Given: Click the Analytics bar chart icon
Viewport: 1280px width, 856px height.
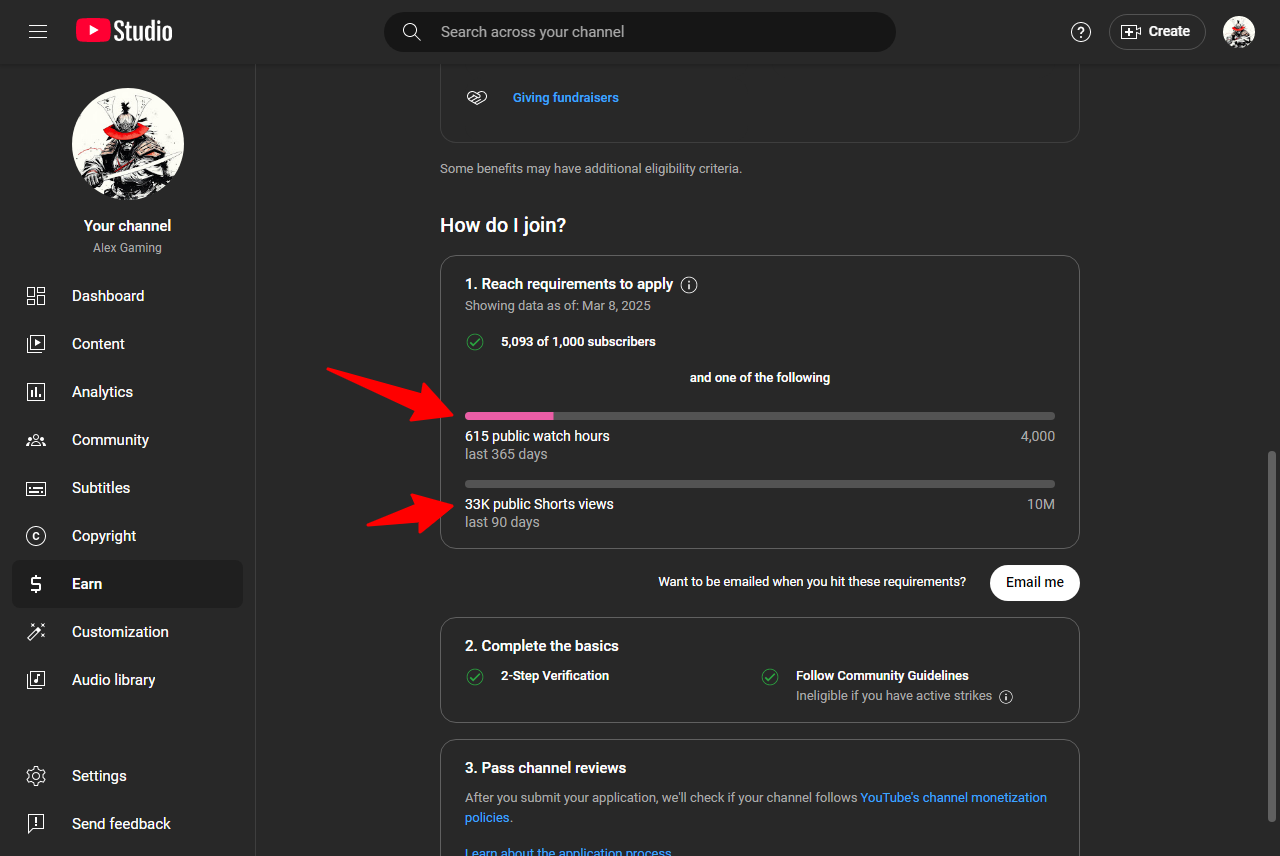Looking at the screenshot, I should point(36,392).
